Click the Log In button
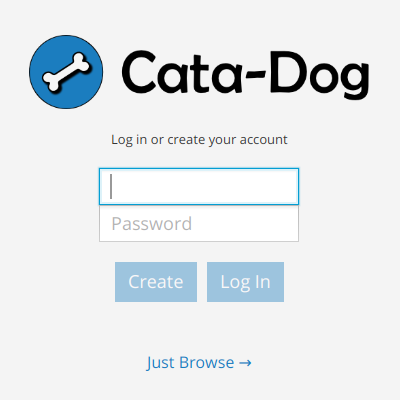The height and width of the screenshot is (400, 400). pyautogui.click(x=245, y=282)
